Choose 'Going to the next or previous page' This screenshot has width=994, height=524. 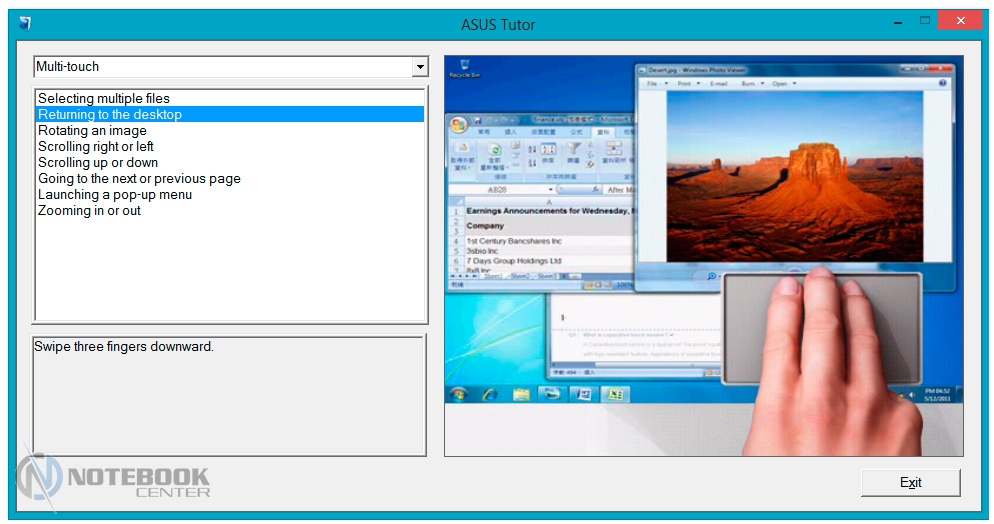(x=139, y=178)
